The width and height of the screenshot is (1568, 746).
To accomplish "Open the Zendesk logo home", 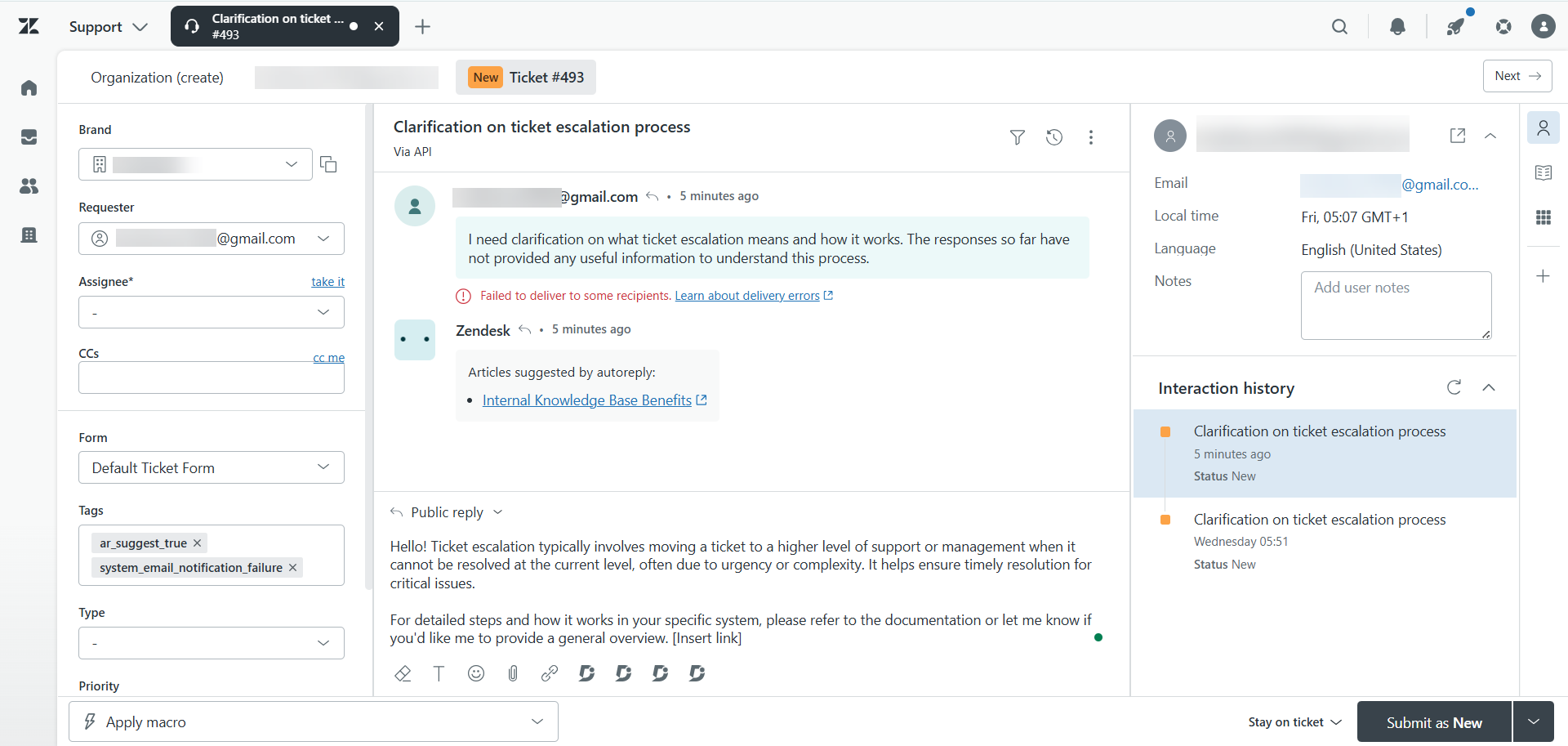I will tap(29, 27).
